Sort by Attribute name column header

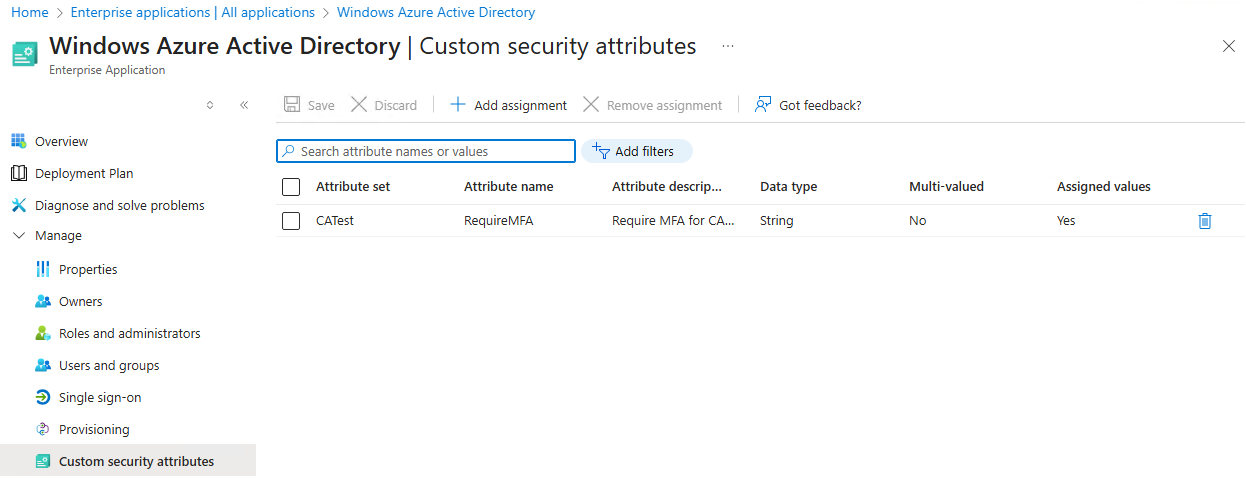(508, 187)
